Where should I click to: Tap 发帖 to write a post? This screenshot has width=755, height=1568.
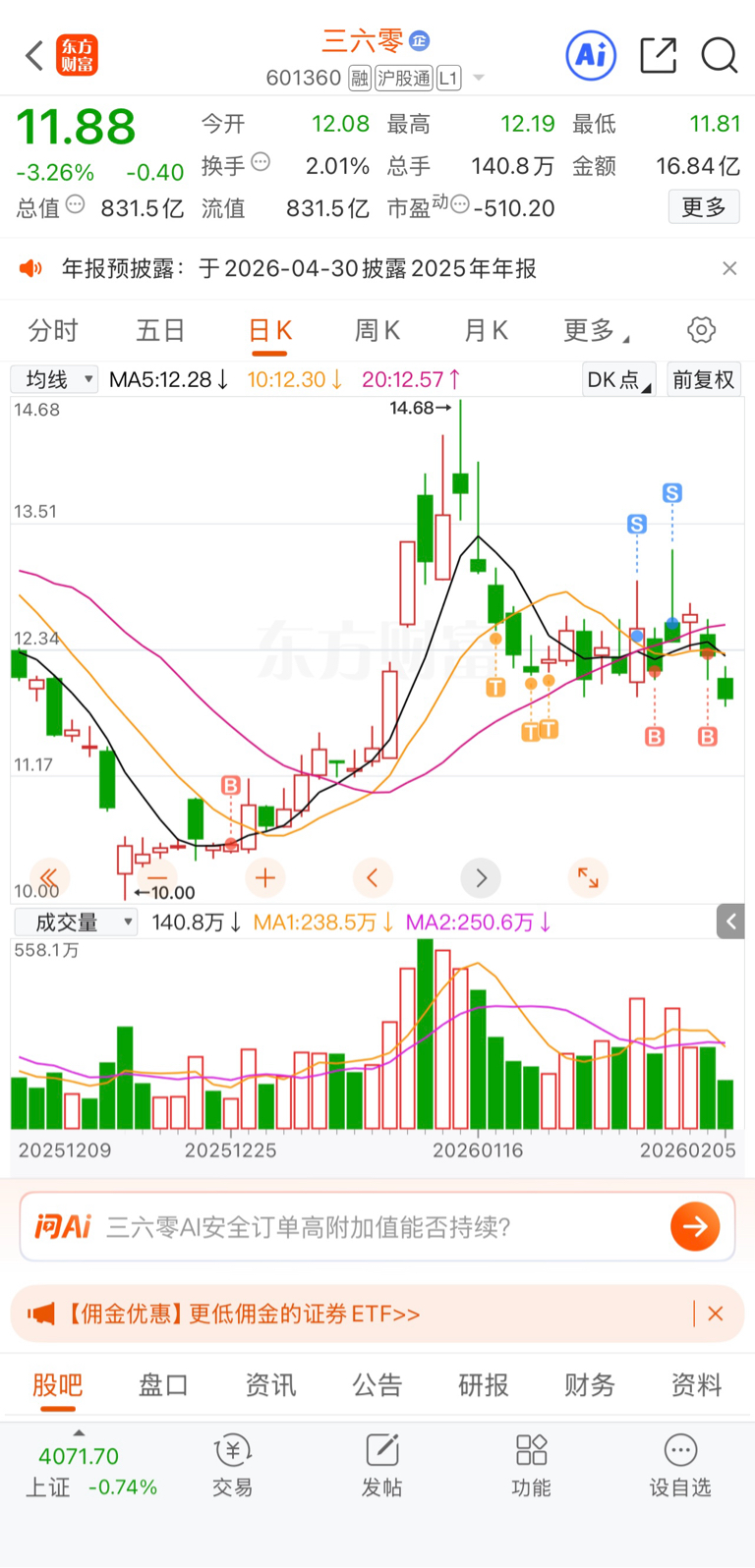coord(381,1466)
